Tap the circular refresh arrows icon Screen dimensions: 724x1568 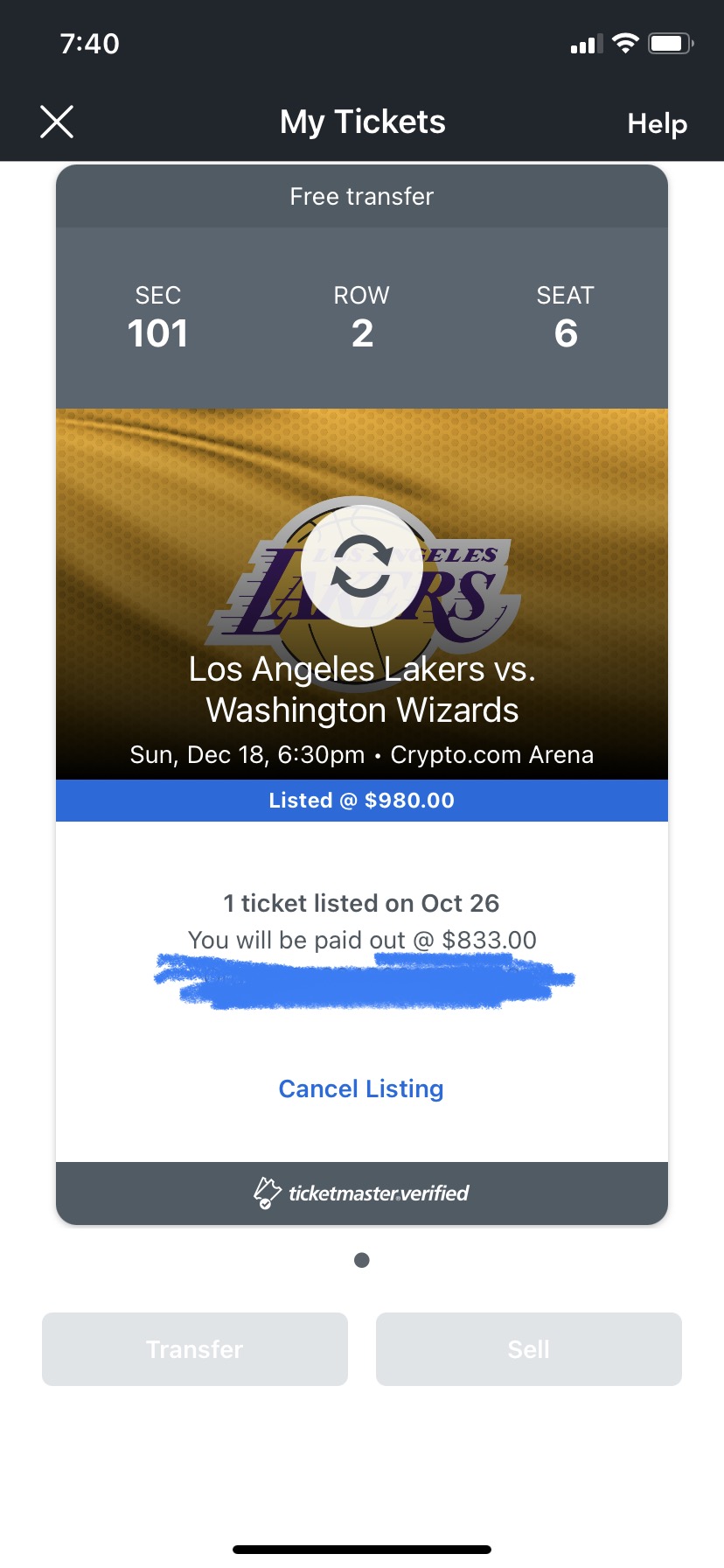coord(362,566)
